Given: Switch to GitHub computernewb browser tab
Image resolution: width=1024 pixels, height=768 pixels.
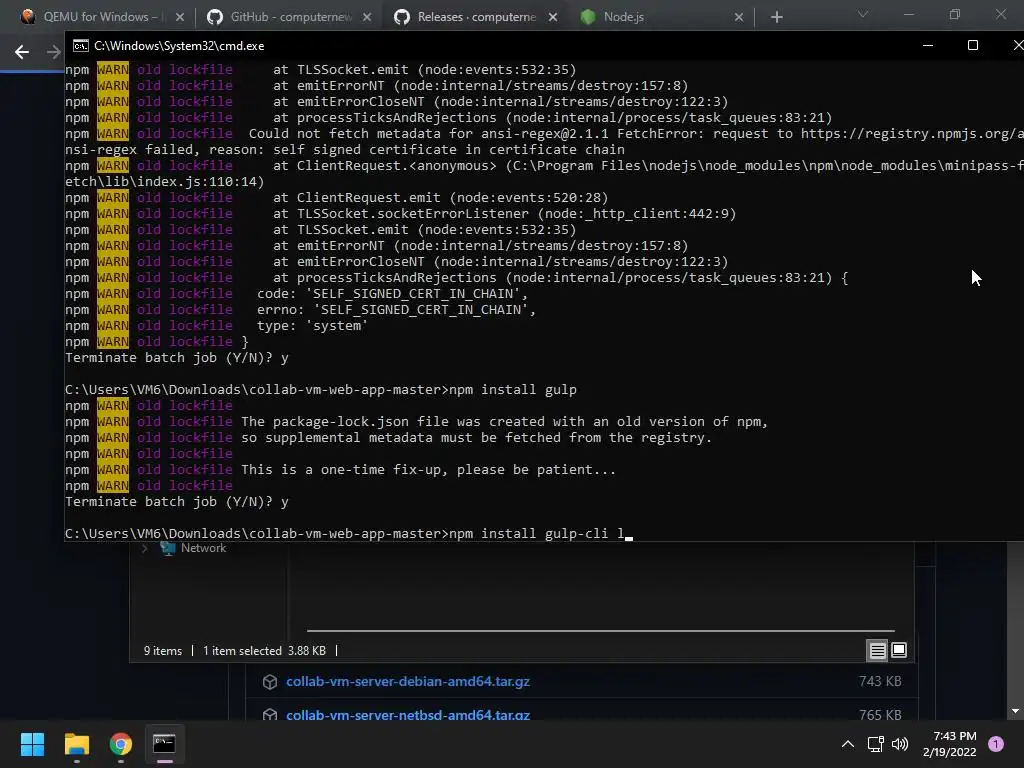Looking at the screenshot, I should tap(289, 17).
